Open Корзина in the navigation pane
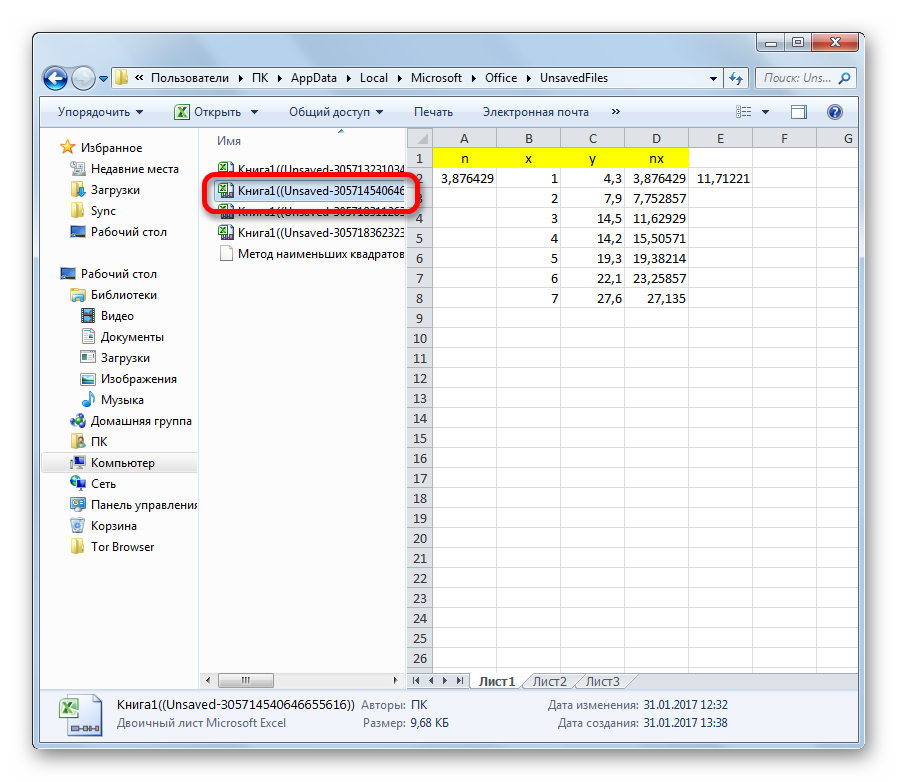The width and height of the screenshot is (898, 782). tap(113, 526)
